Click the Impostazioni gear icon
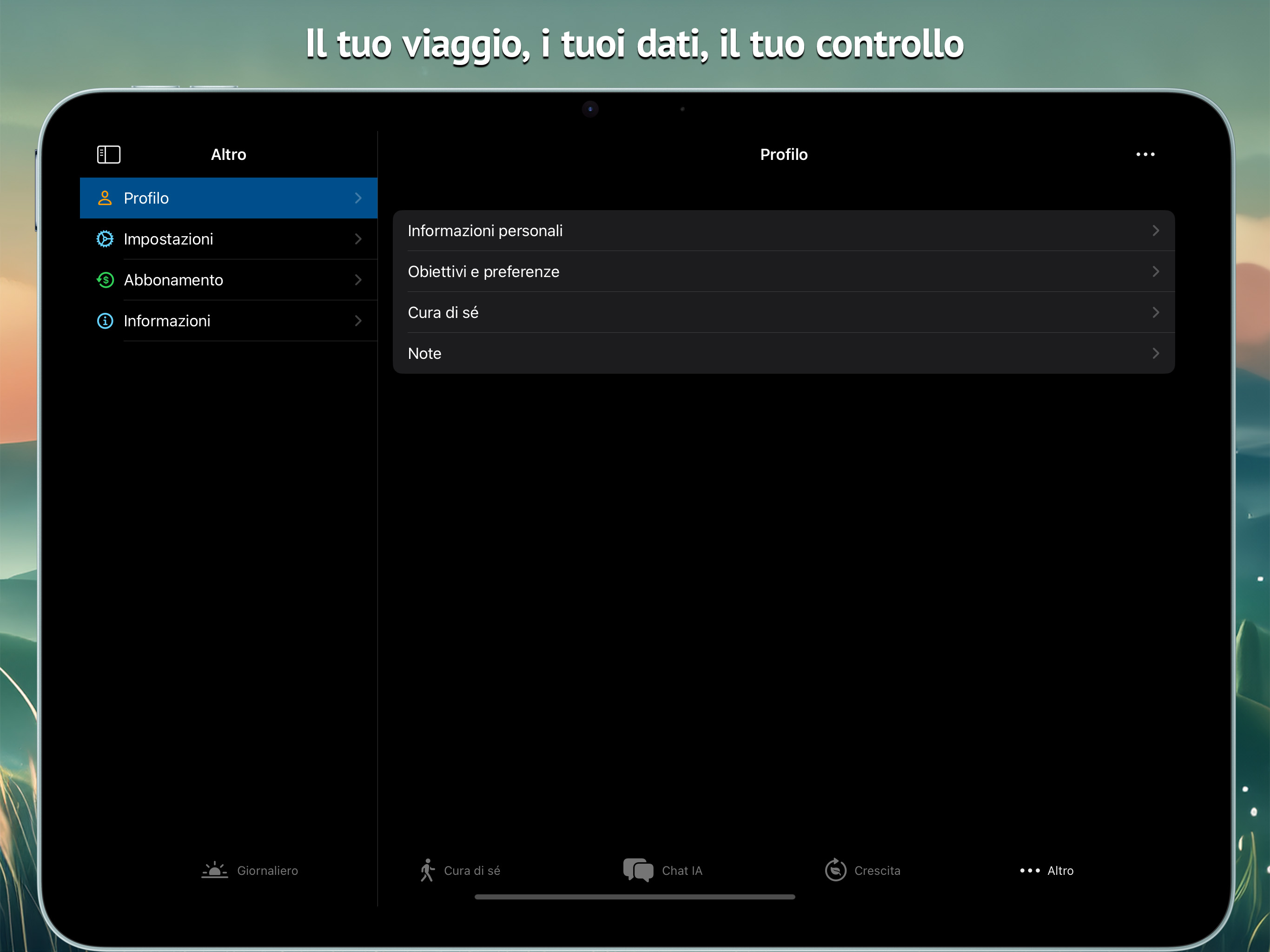This screenshot has height=952, width=1270. [105, 239]
